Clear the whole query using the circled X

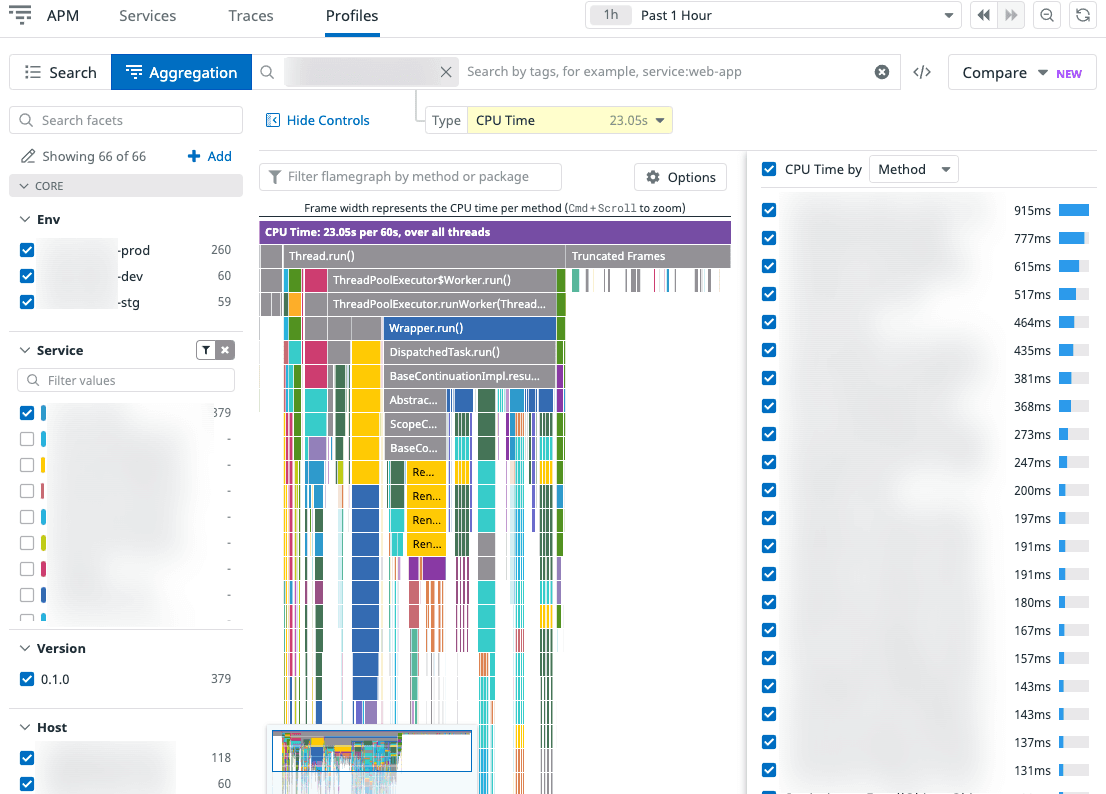882,72
